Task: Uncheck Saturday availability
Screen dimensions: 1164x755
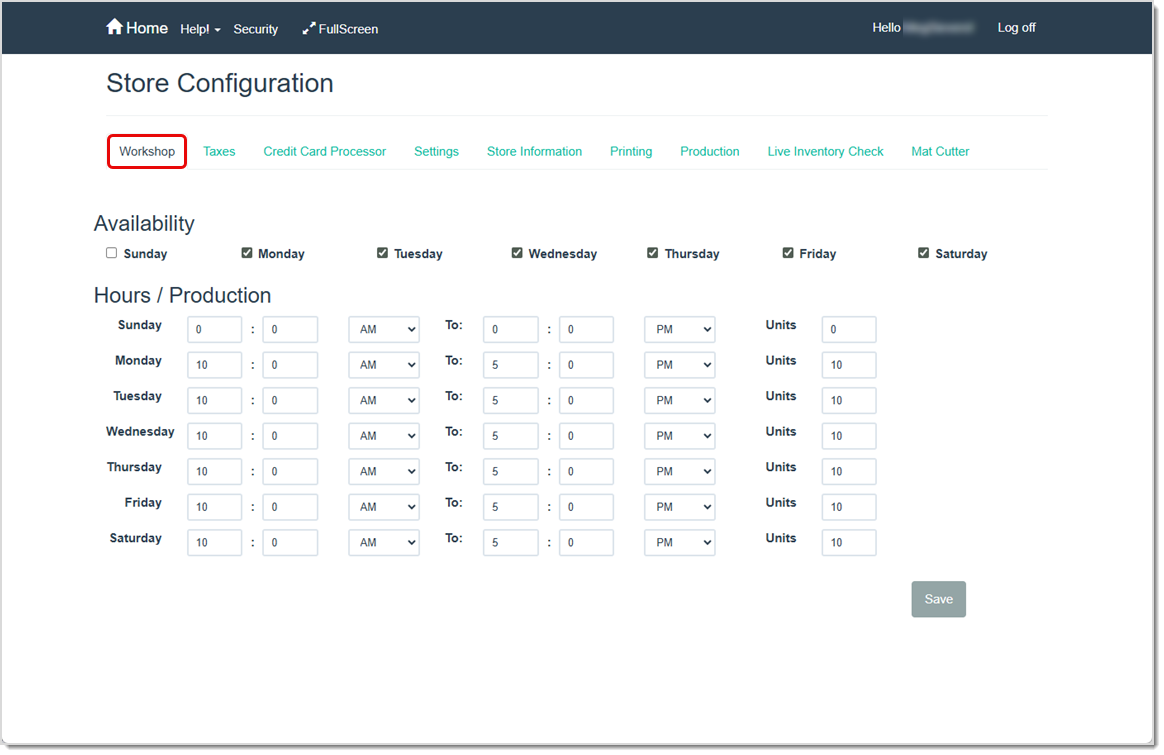Action: pyautogui.click(x=923, y=253)
